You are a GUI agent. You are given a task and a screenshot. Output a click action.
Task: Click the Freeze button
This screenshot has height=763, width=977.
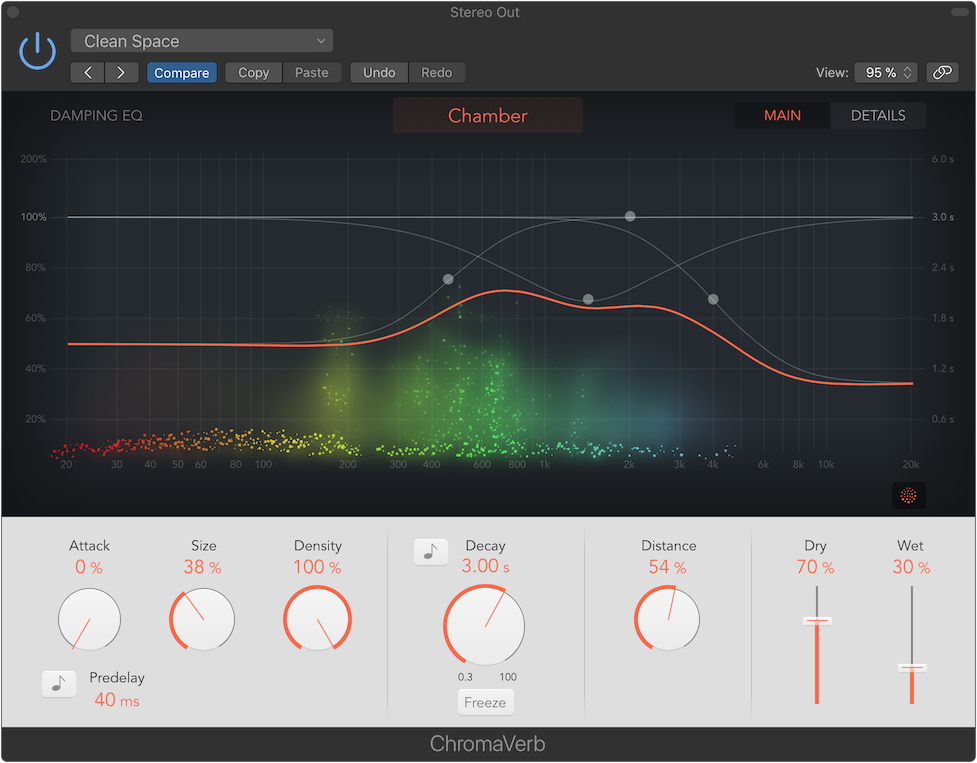485,703
